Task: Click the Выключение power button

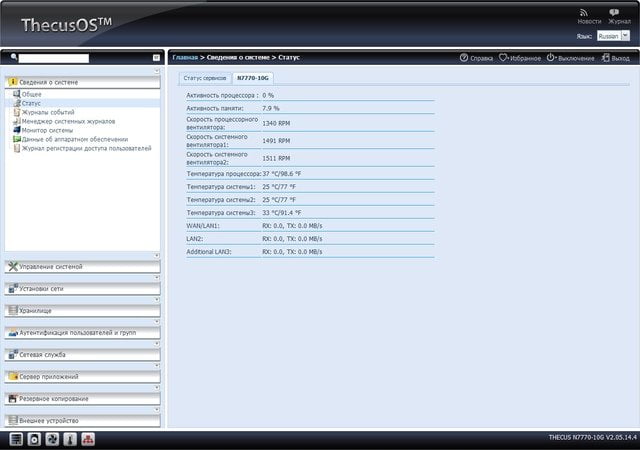Action: [x=570, y=58]
